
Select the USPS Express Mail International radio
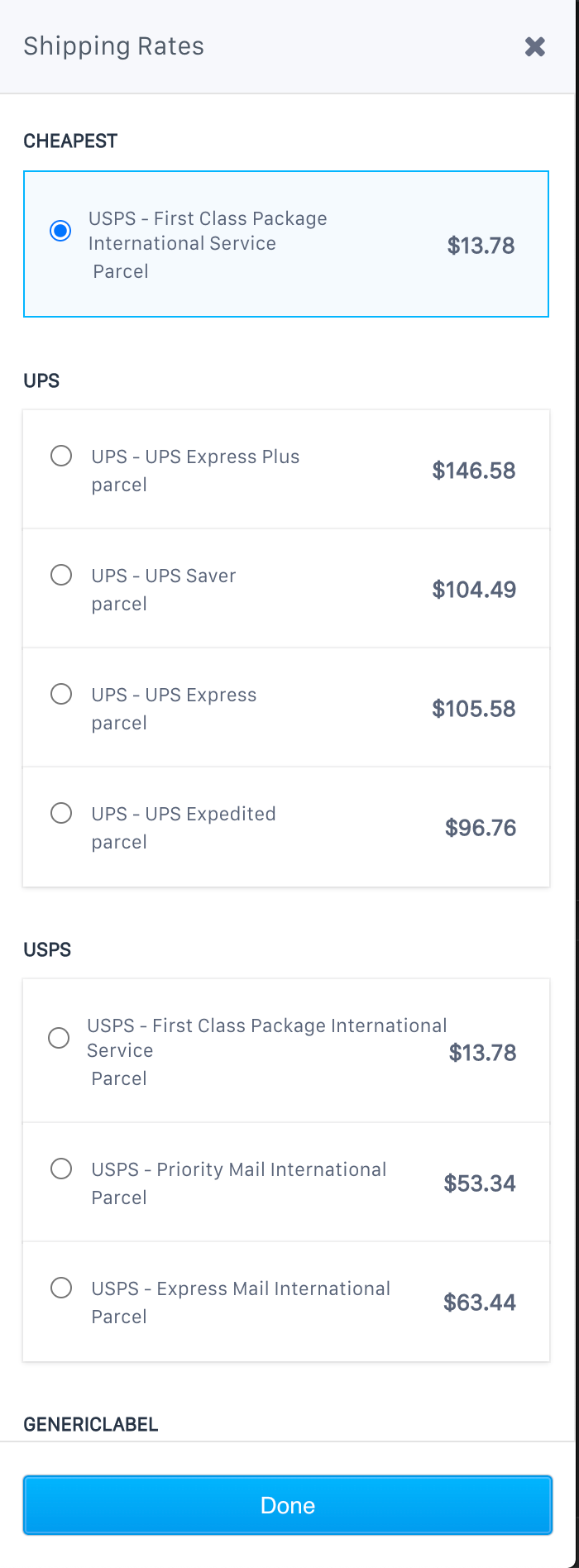[x=61, y=1288]
